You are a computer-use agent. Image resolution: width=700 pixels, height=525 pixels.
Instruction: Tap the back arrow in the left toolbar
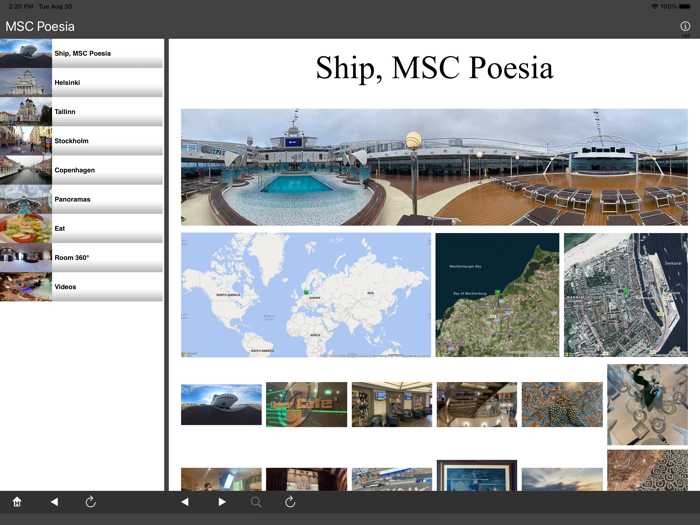pyautogui.click(x=54, y=502)
